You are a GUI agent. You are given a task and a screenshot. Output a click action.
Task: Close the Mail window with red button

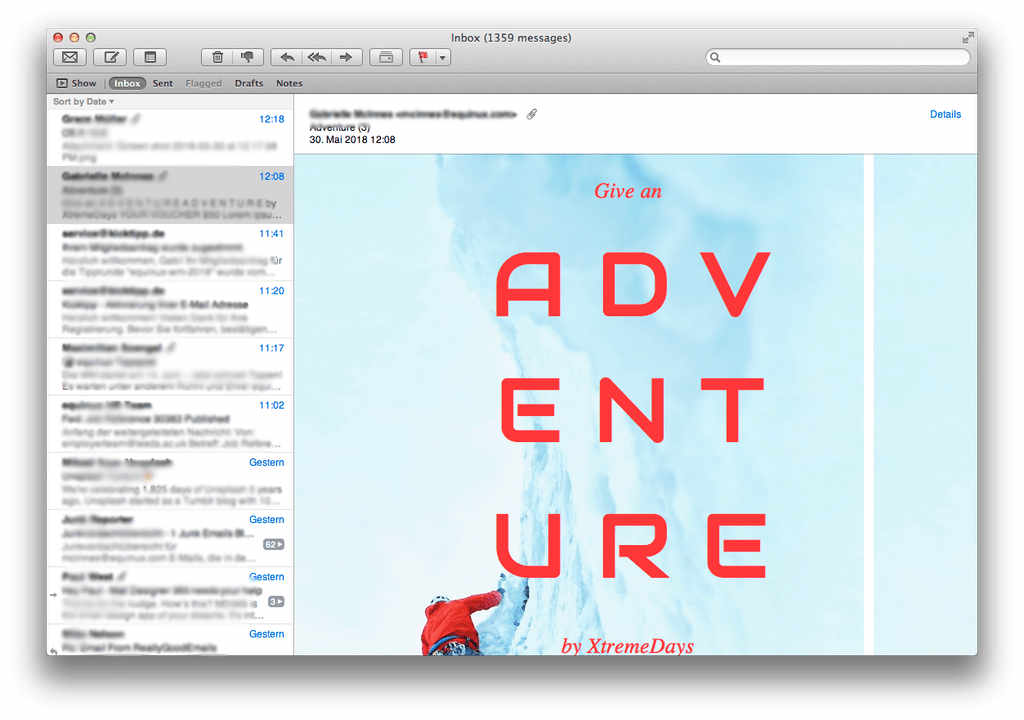coord(58,38)
